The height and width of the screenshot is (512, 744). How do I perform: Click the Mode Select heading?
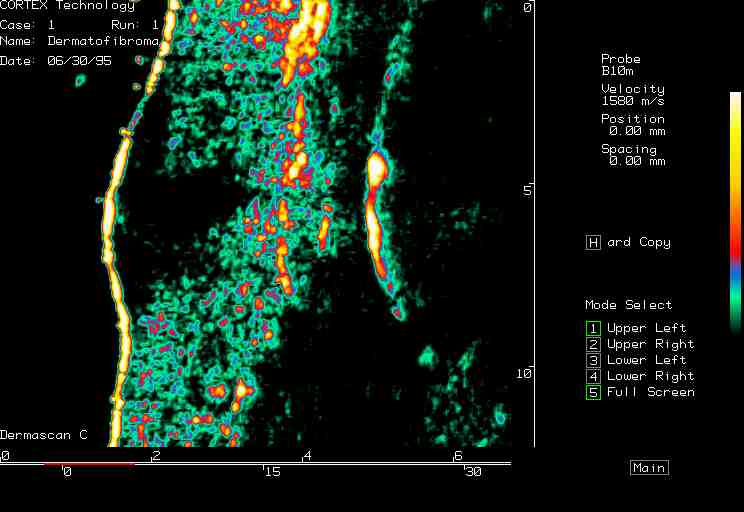click(629, 305)
